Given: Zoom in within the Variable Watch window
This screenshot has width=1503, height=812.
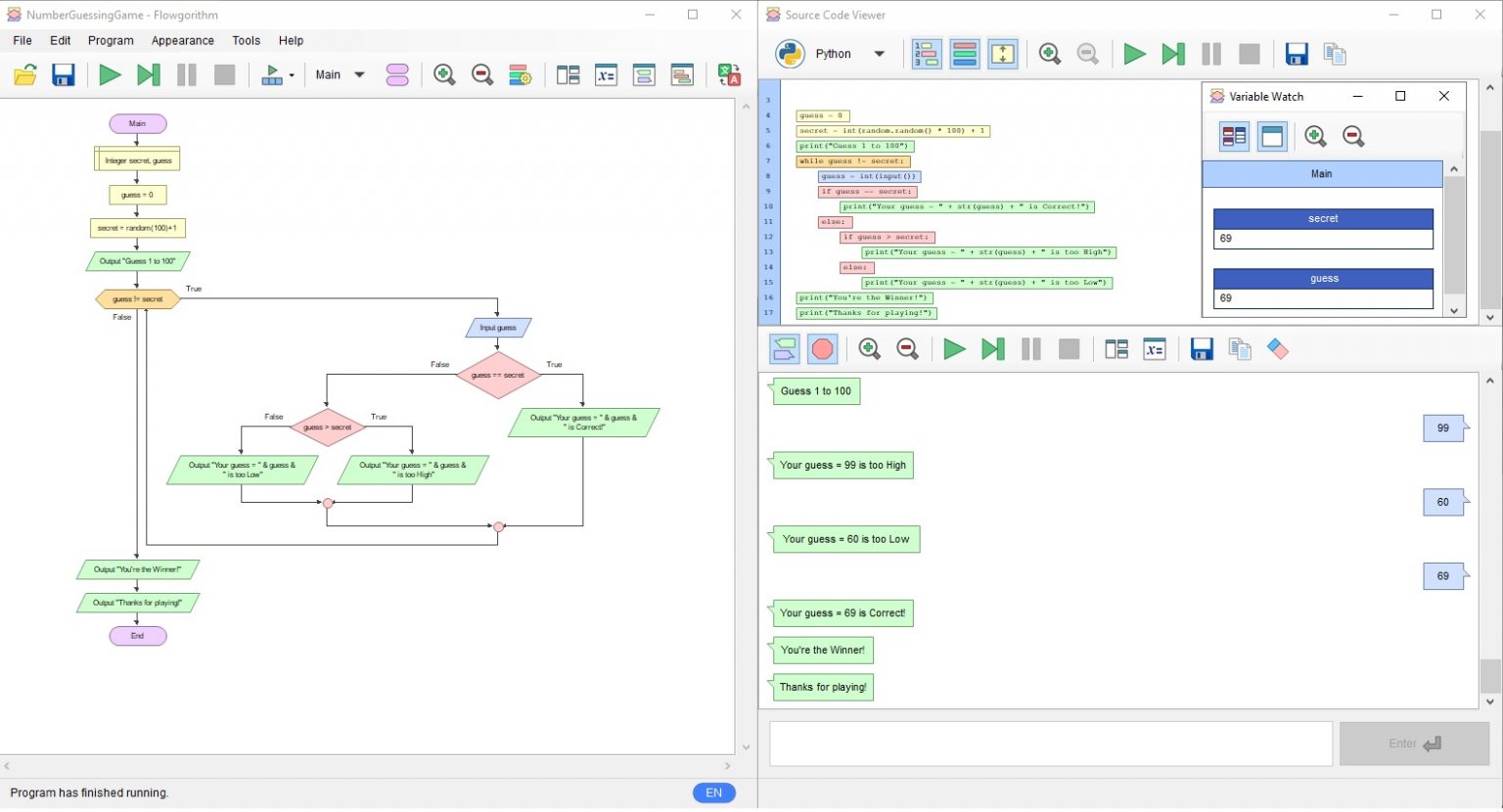Looking at the screenshot, I should 1315,137.
